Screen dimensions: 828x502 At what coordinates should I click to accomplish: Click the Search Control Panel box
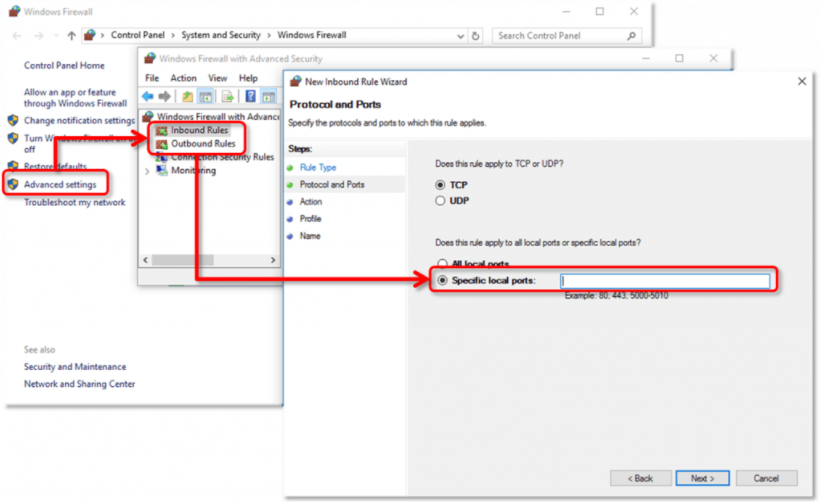click(x=567, y=36)
